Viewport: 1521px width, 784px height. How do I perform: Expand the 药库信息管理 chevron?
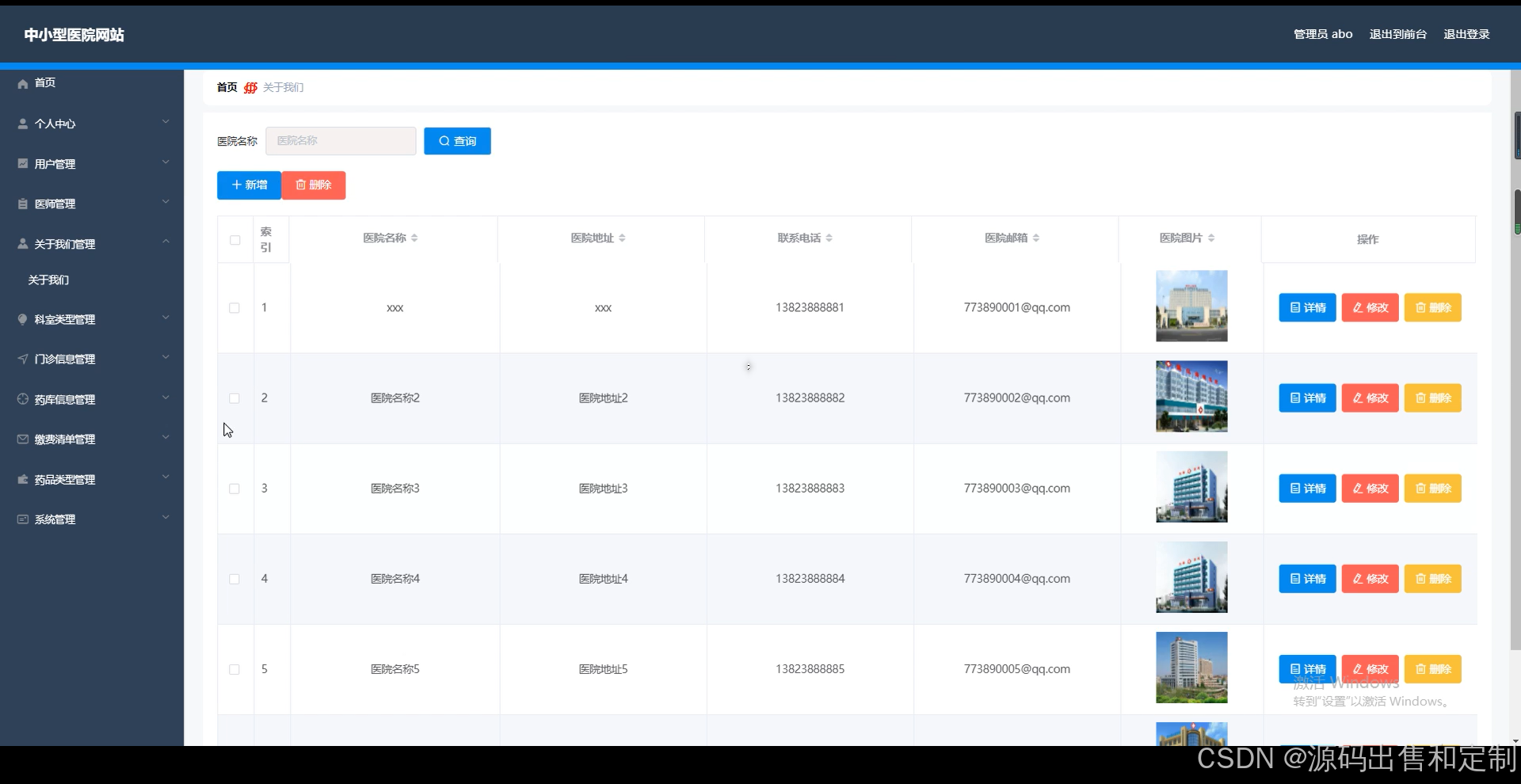166,398
